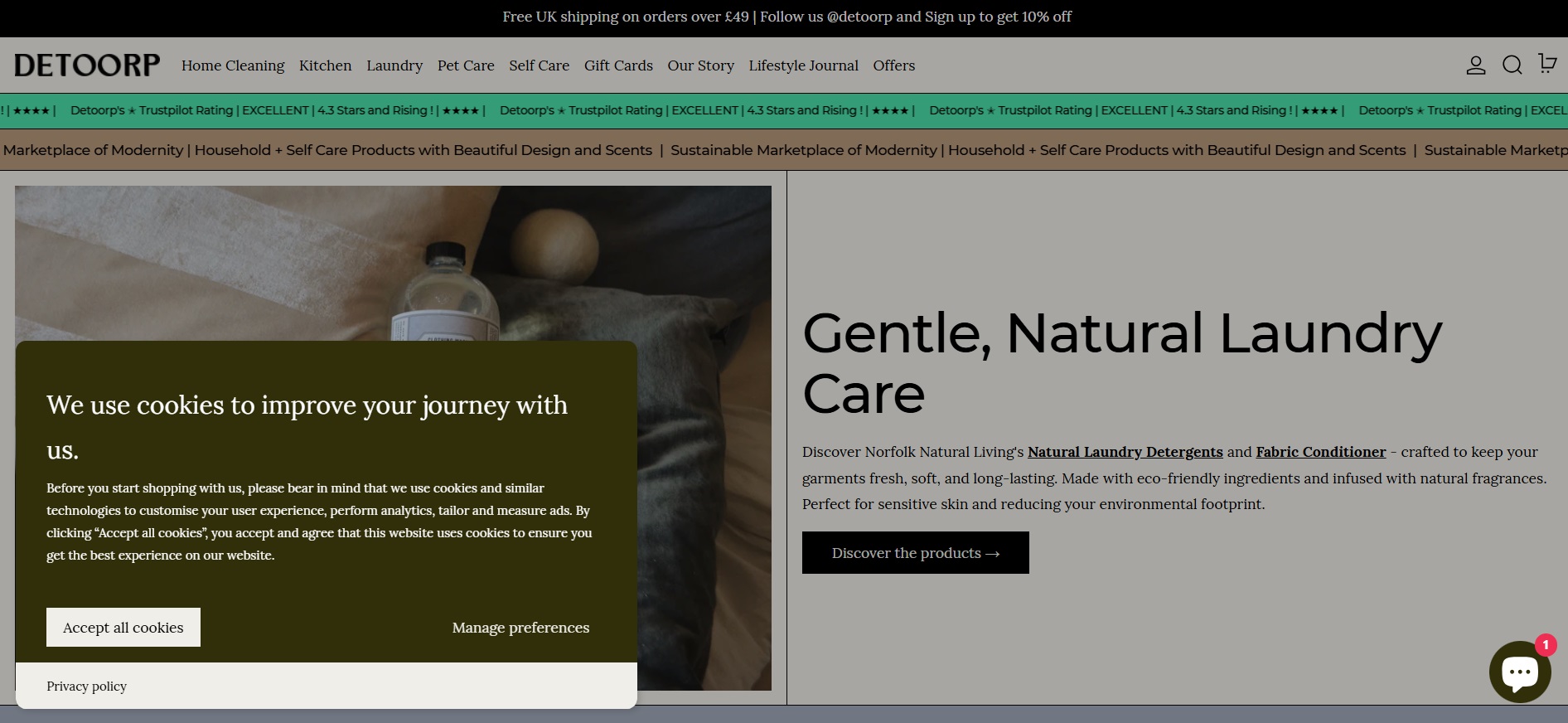The width and height of the screenshot is (1568, 723).
Task: Select Offers in the navigation
Action: [x=893, y=66]
